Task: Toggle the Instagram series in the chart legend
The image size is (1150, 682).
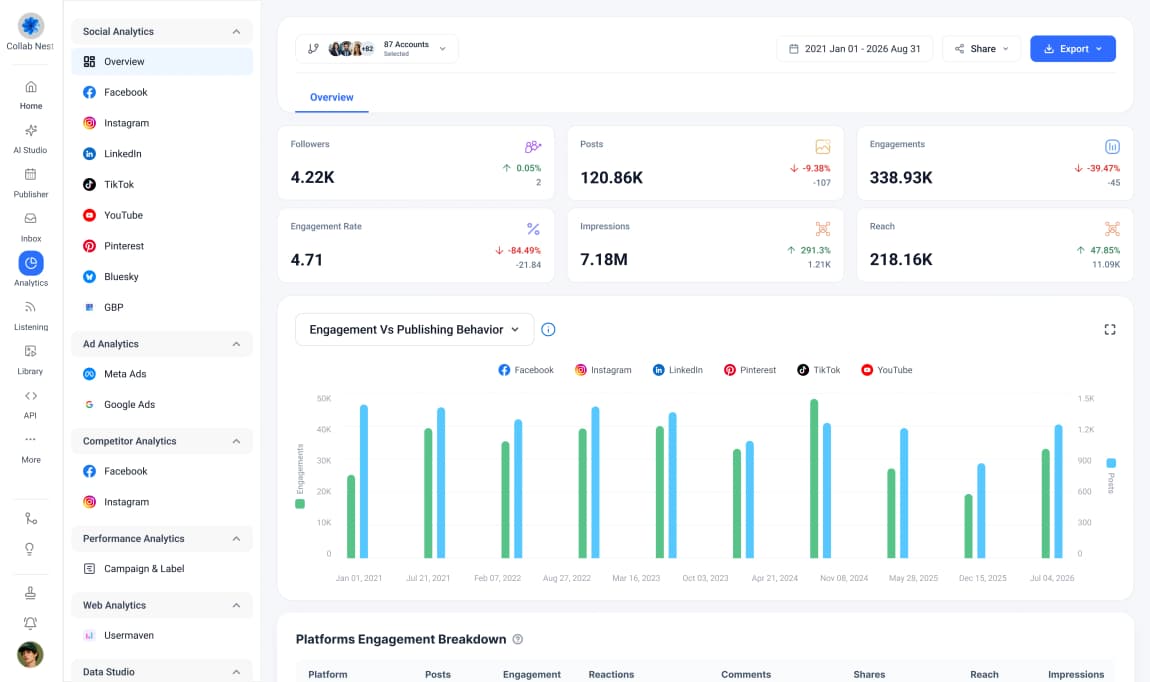Action: (603, 370)
